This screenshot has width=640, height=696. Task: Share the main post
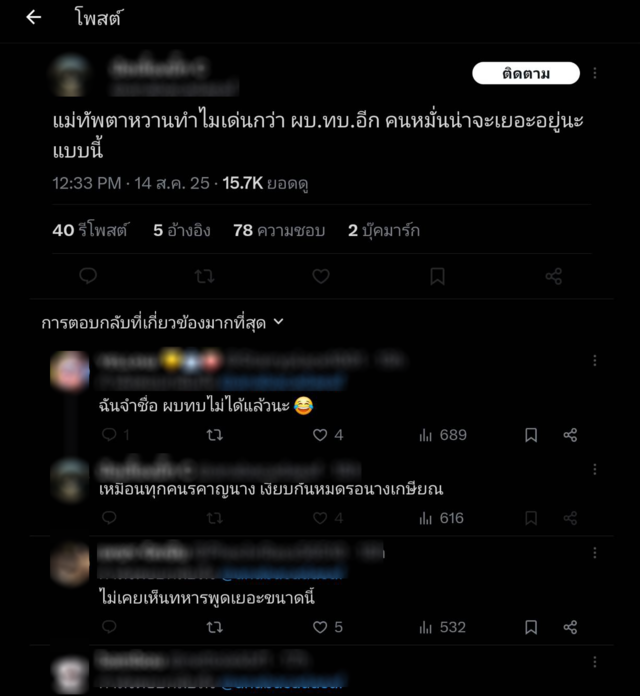coord(553,277)
